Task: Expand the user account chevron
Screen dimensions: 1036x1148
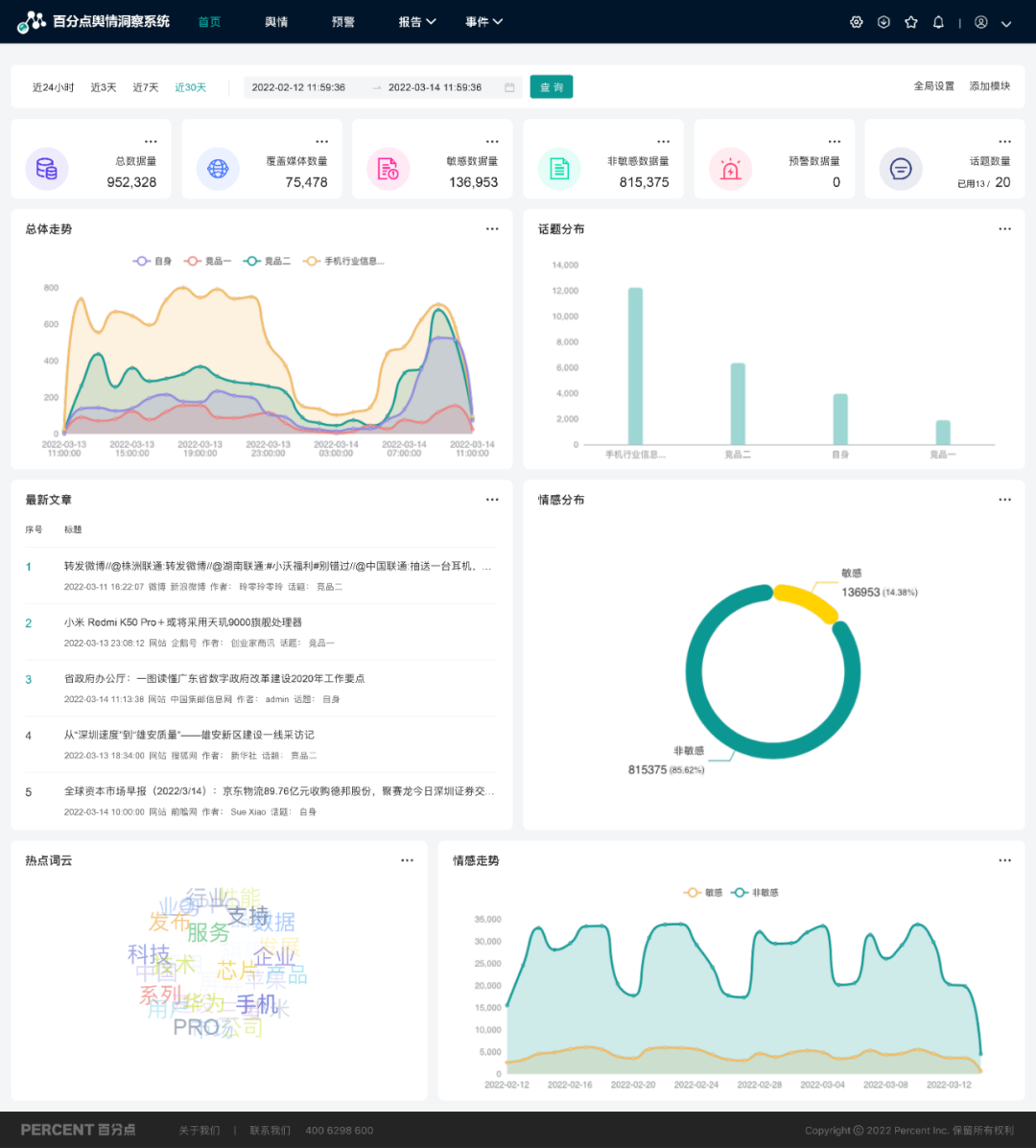Action: [x=1006, y=23]
